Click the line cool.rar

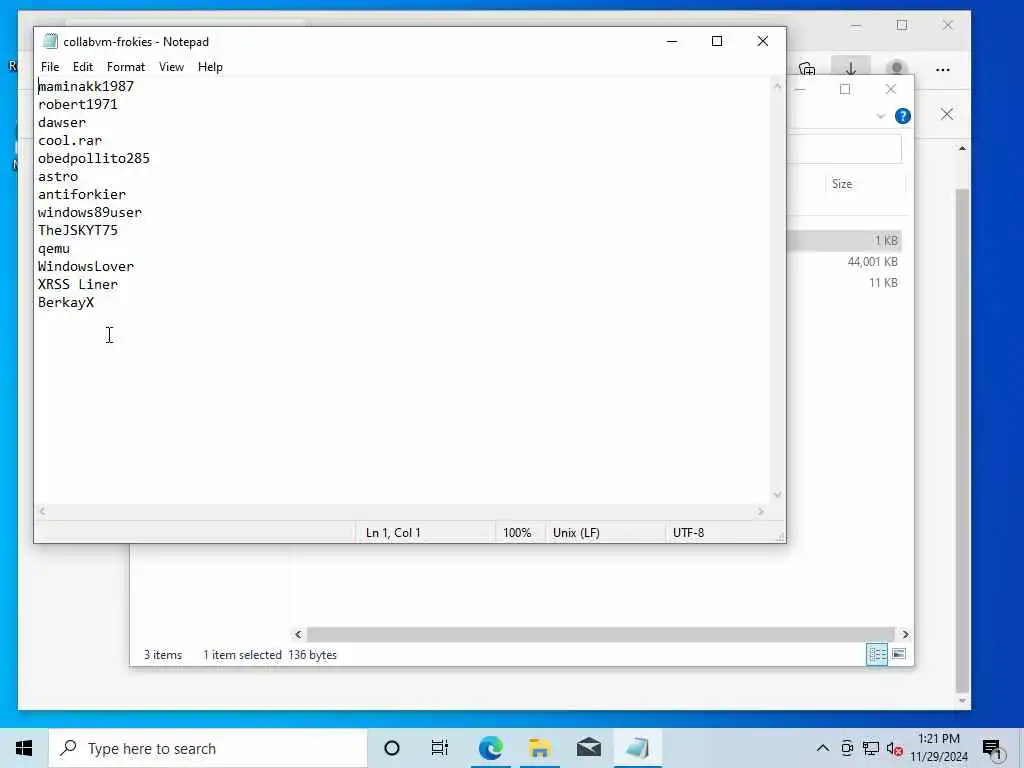coord(70,140)
